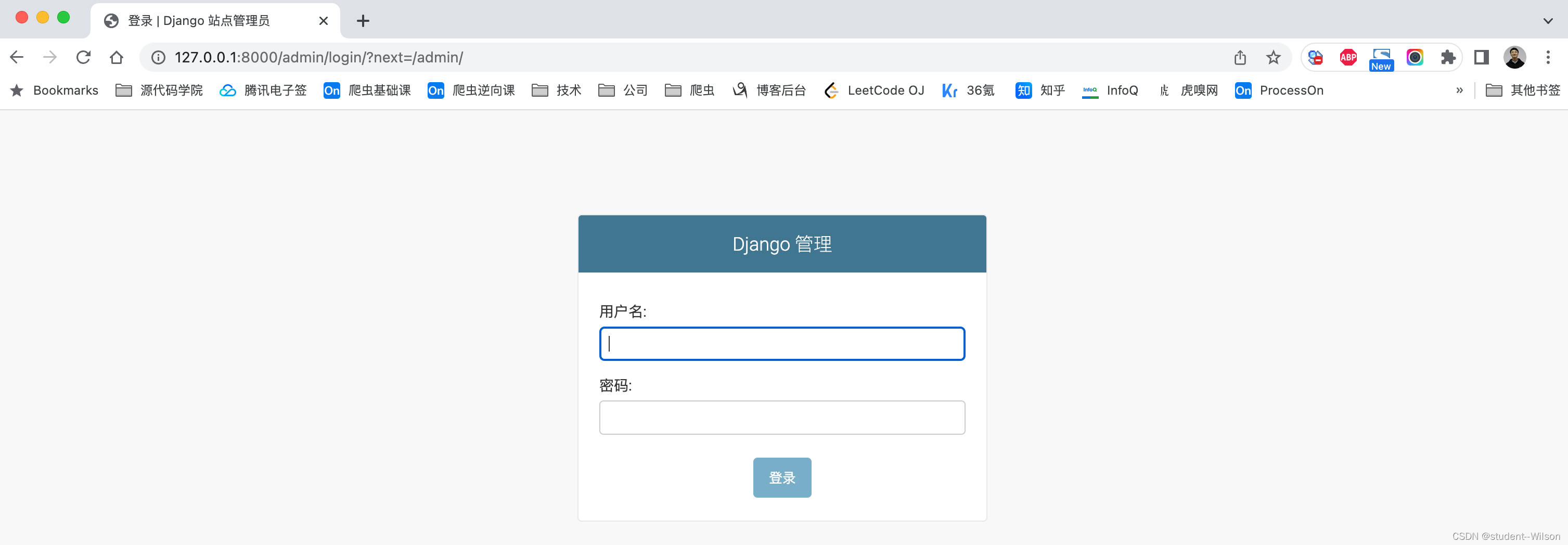Open Chrome's three-dot menu
This screenshot has height=545, width=1568.
click(x=1548, y=57)
